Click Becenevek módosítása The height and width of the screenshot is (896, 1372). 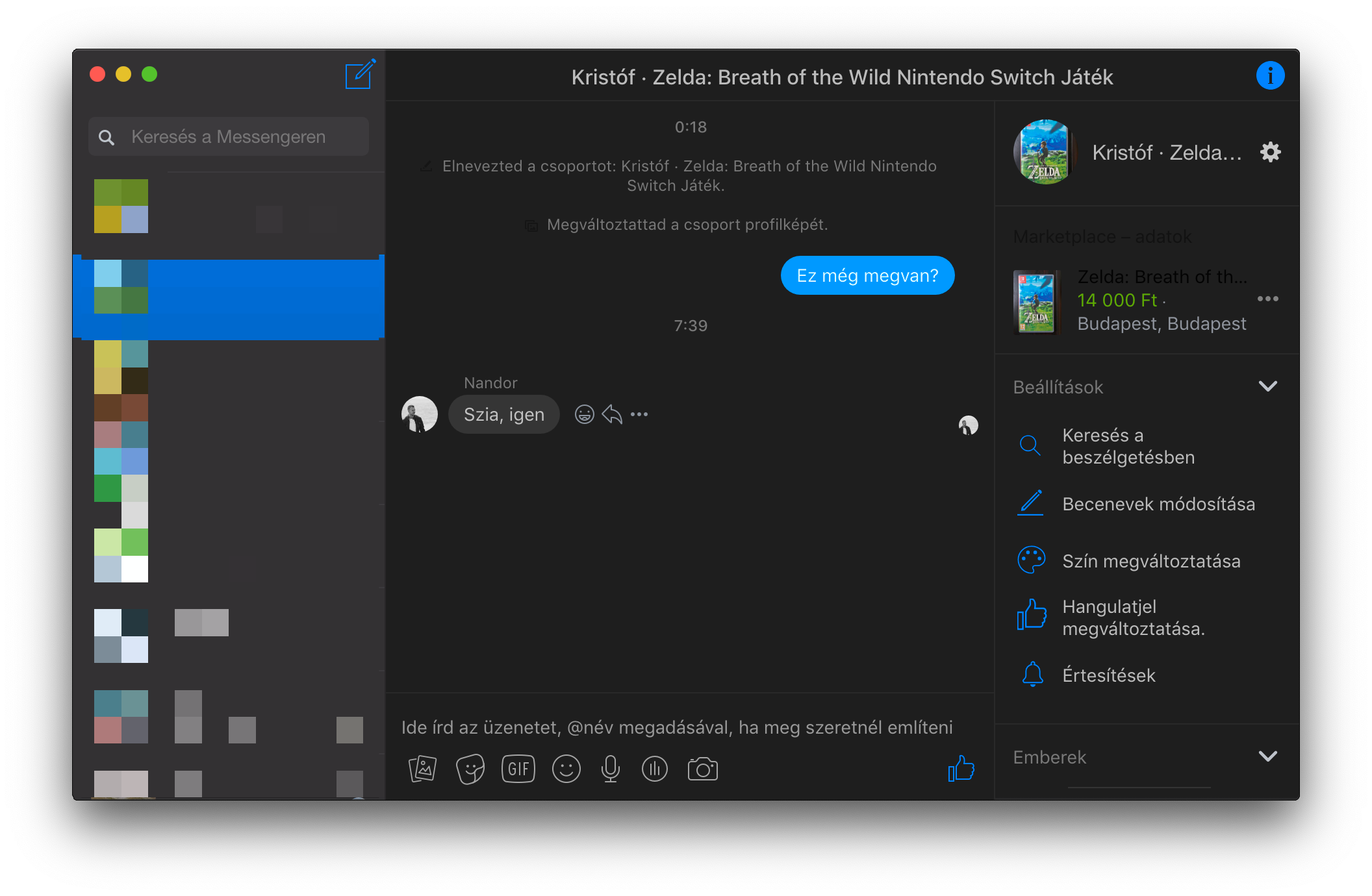[x=1158, y=504]
